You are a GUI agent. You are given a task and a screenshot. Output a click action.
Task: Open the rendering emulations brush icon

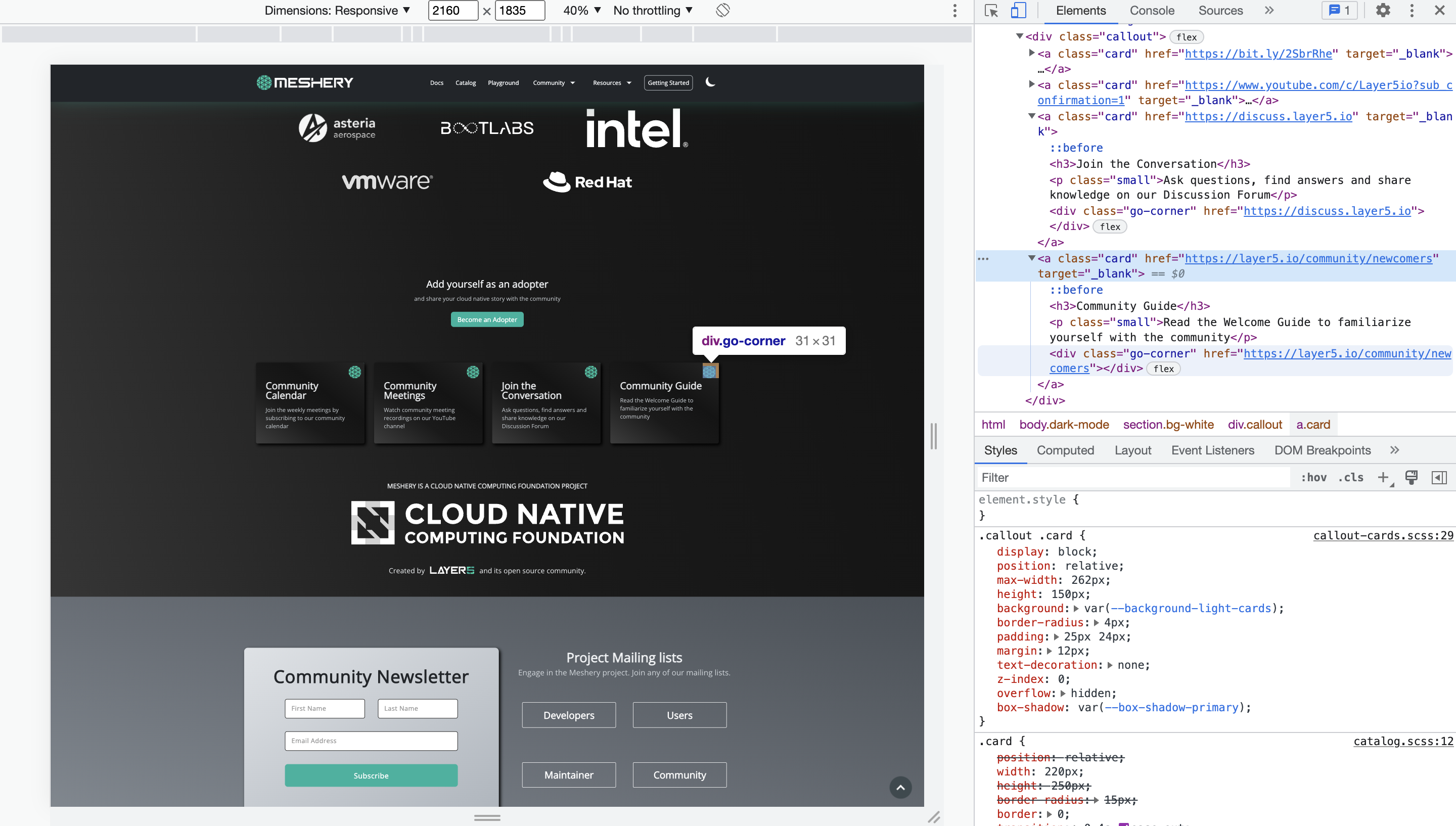pos(1412,477)
